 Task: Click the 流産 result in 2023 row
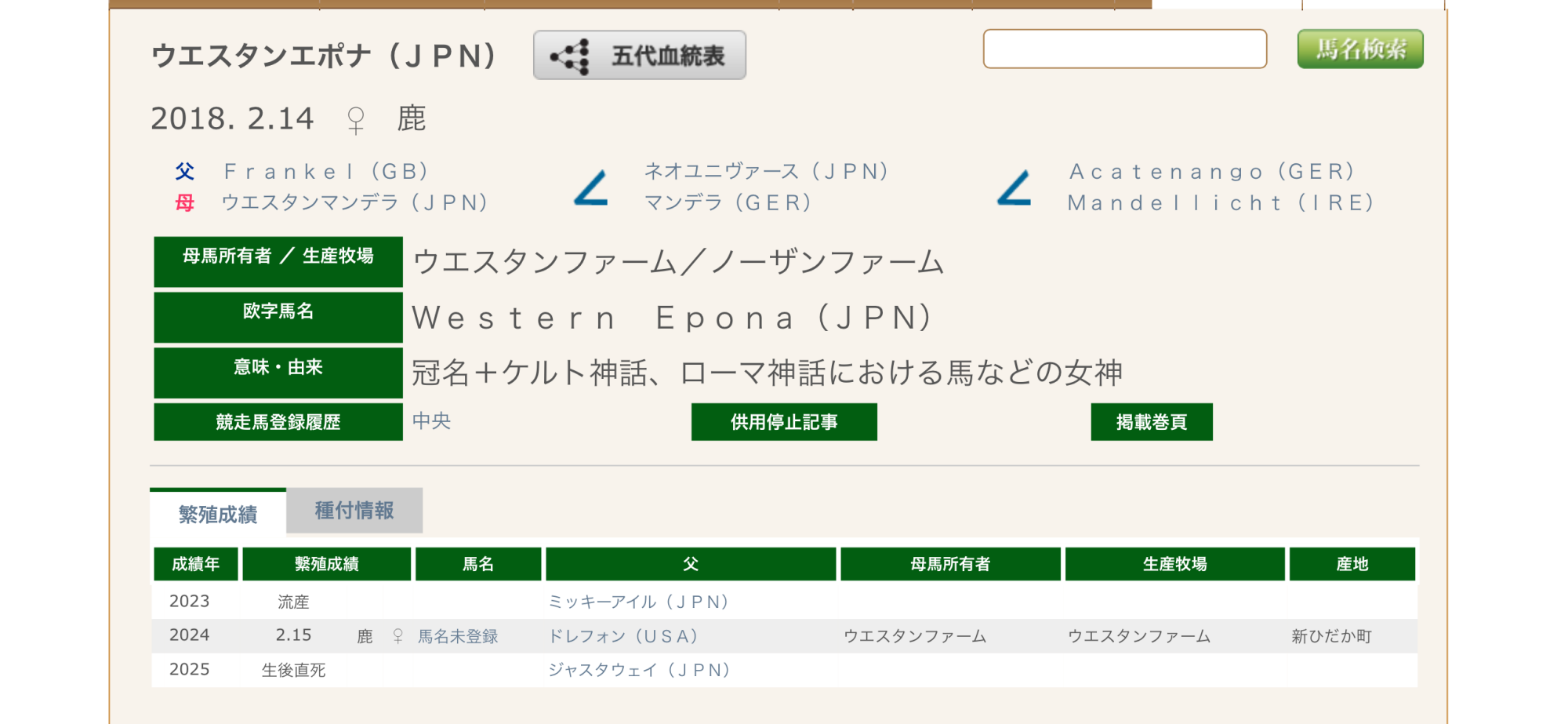[x=293, y=602]
